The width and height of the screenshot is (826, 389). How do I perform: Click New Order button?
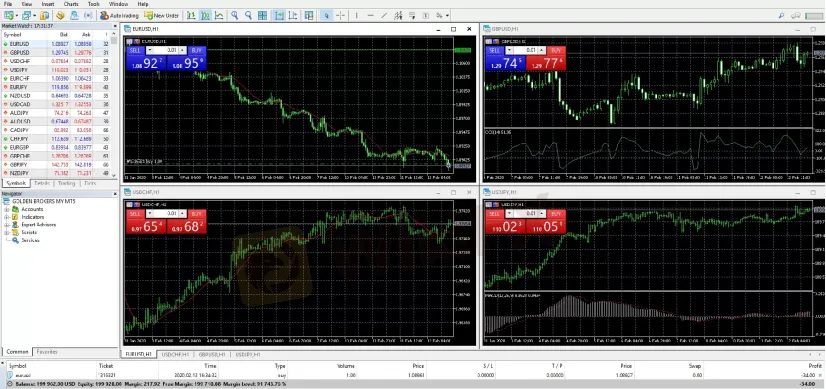pos(161,16)
